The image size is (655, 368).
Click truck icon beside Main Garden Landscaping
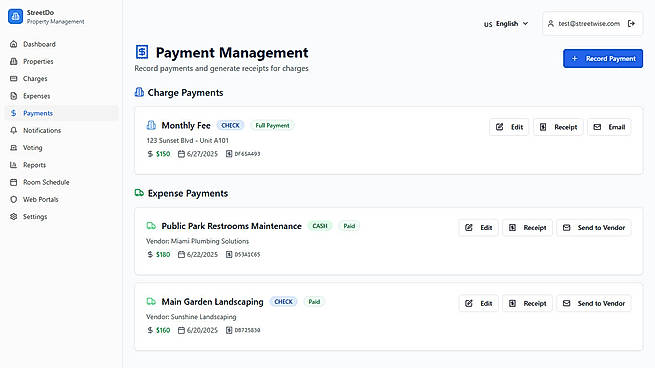click(x=151, y=302)
